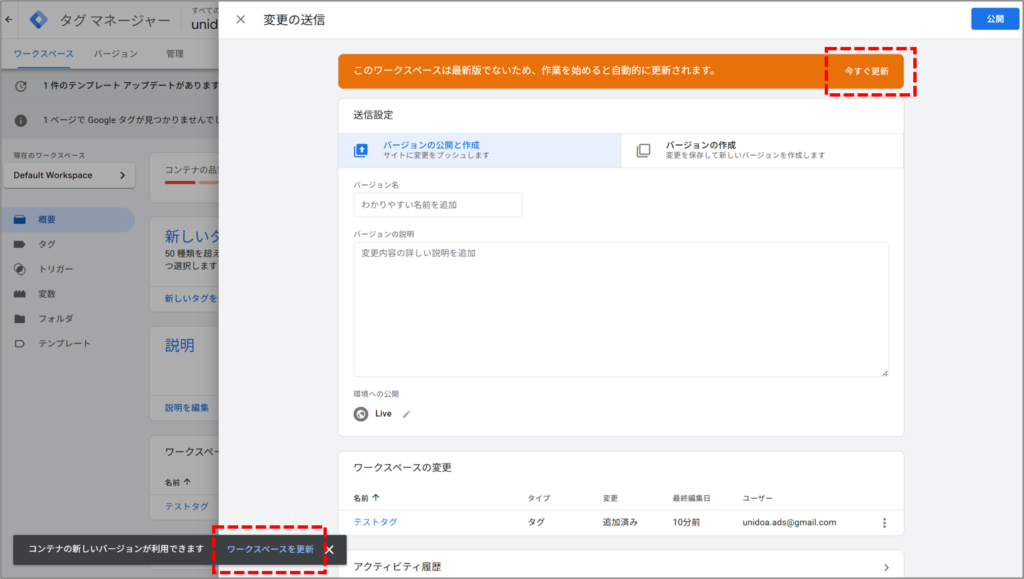Expand the アクティビティ履歴 section
This screenshot has width=1024, height=579.
tap(621, 565)
